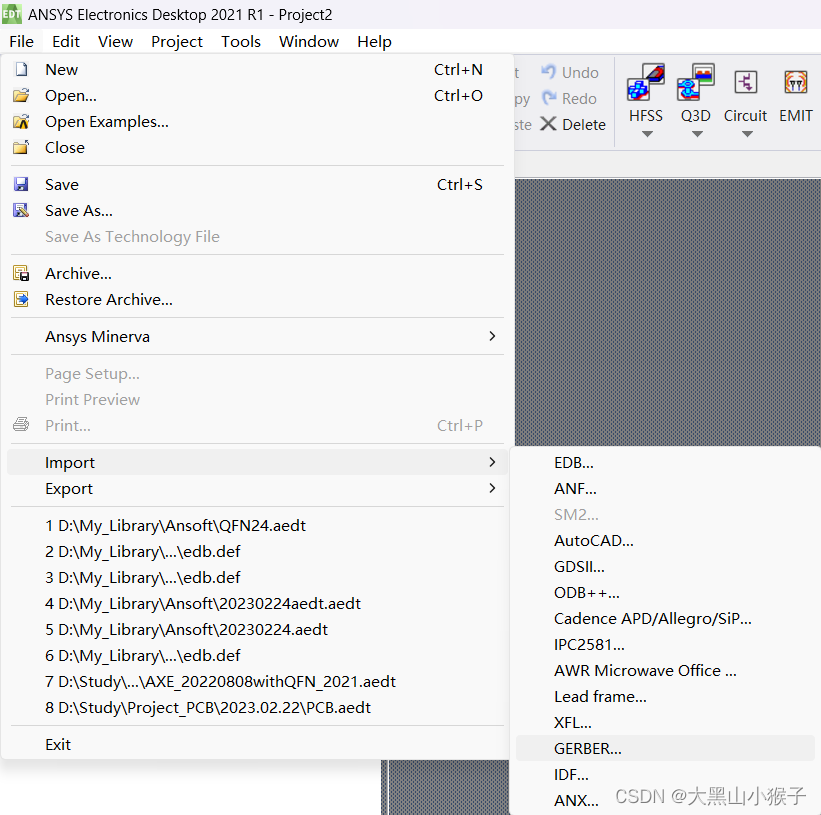
Task: Open the Export submenu entry
Action: click(x=257, y=488)
